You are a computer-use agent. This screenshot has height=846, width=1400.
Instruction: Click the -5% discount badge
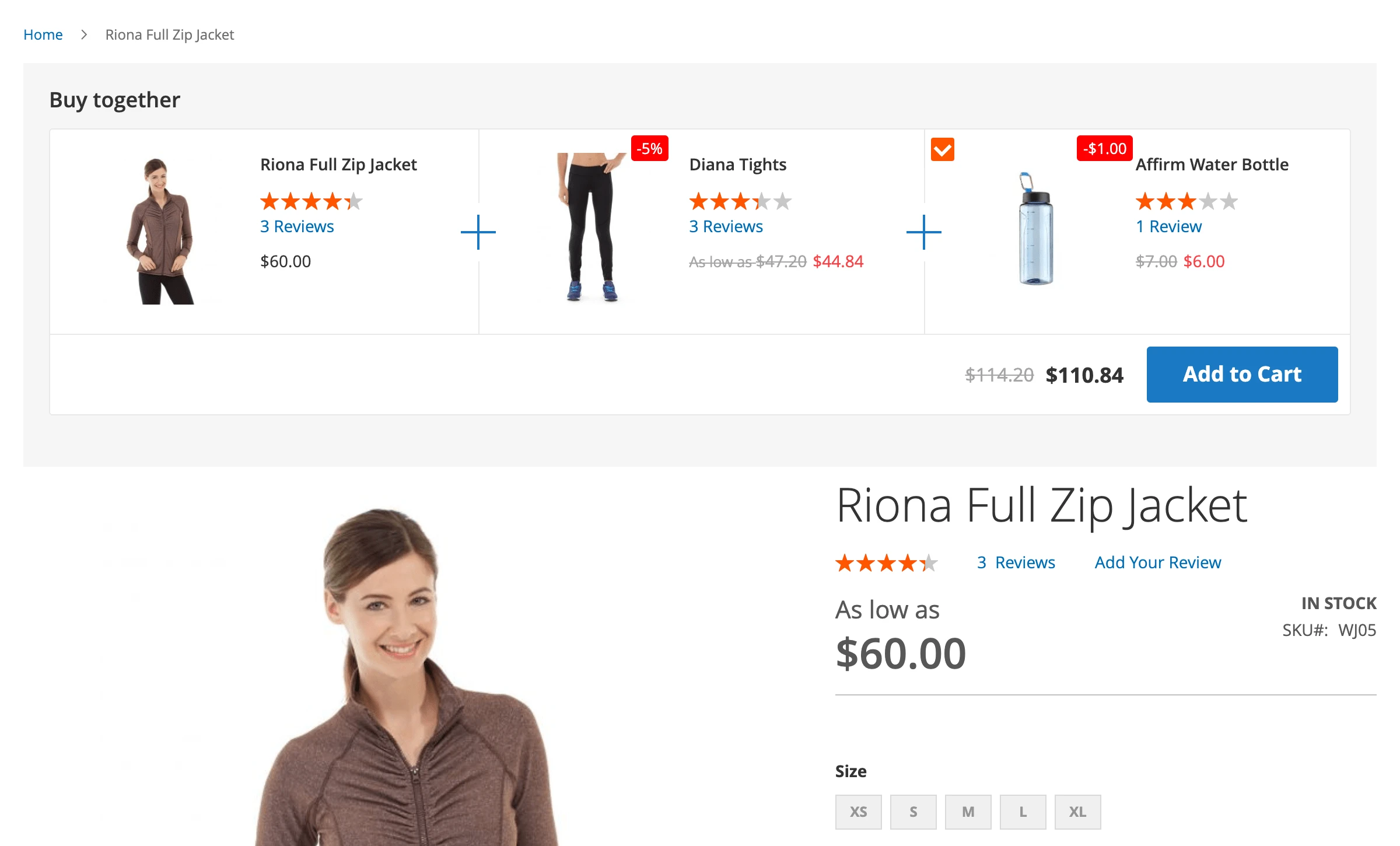649,148
